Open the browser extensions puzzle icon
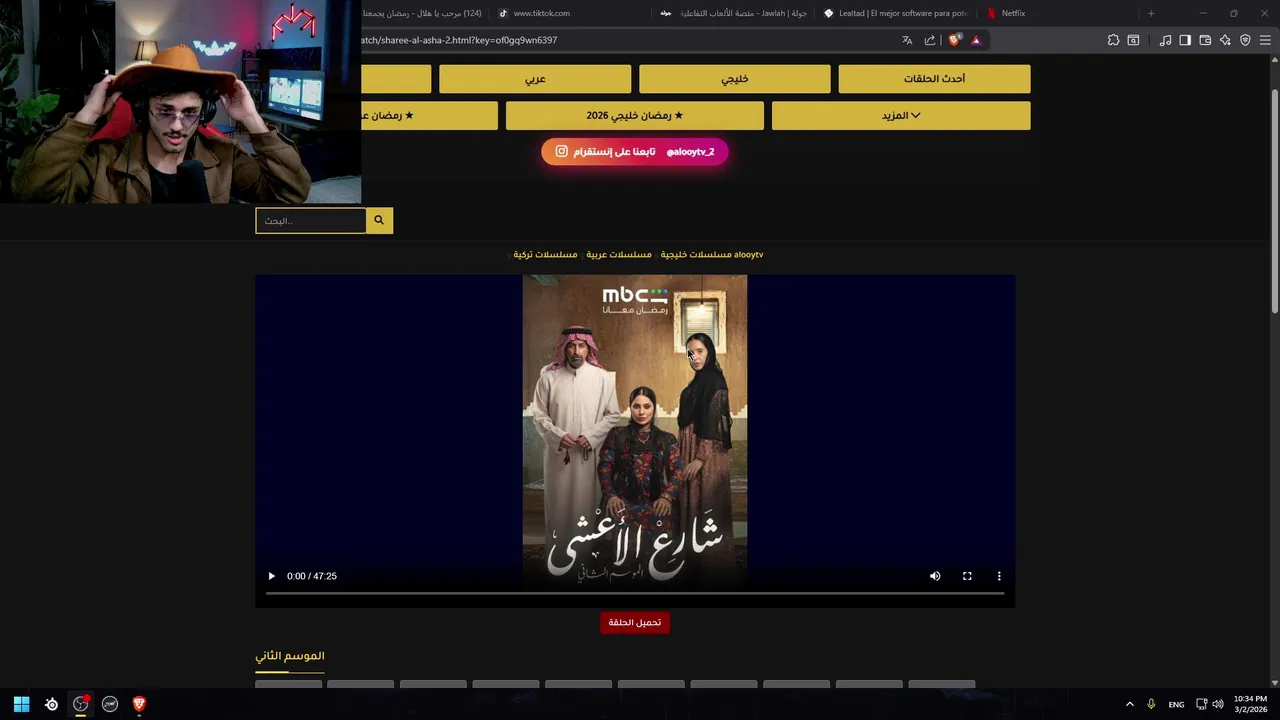Image resolution: width=1280 pixels, height=720 pixels. [x=1113, y=40]
